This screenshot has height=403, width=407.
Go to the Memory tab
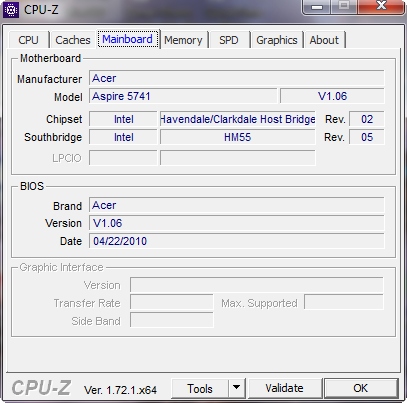coord(183,40)
